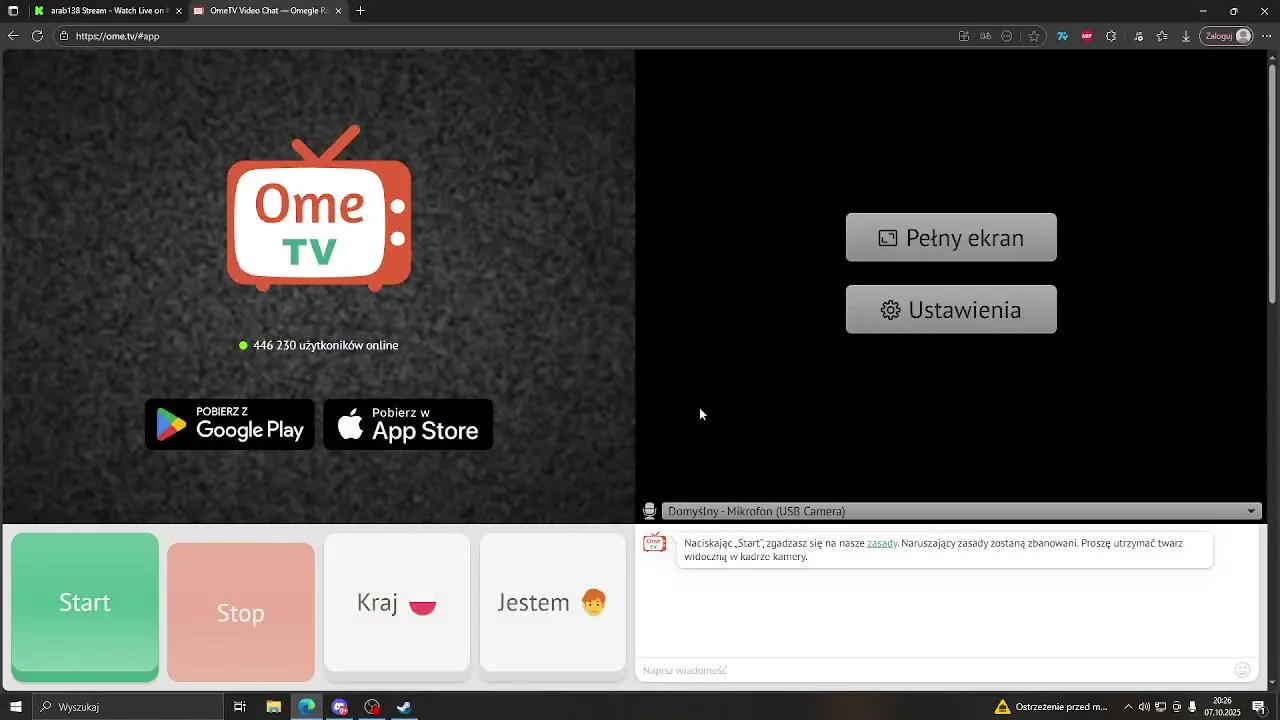This screenshot has width=1280, height=720.
Task: Click the microphone icon beside device list
Action: [x=649, y=511]
